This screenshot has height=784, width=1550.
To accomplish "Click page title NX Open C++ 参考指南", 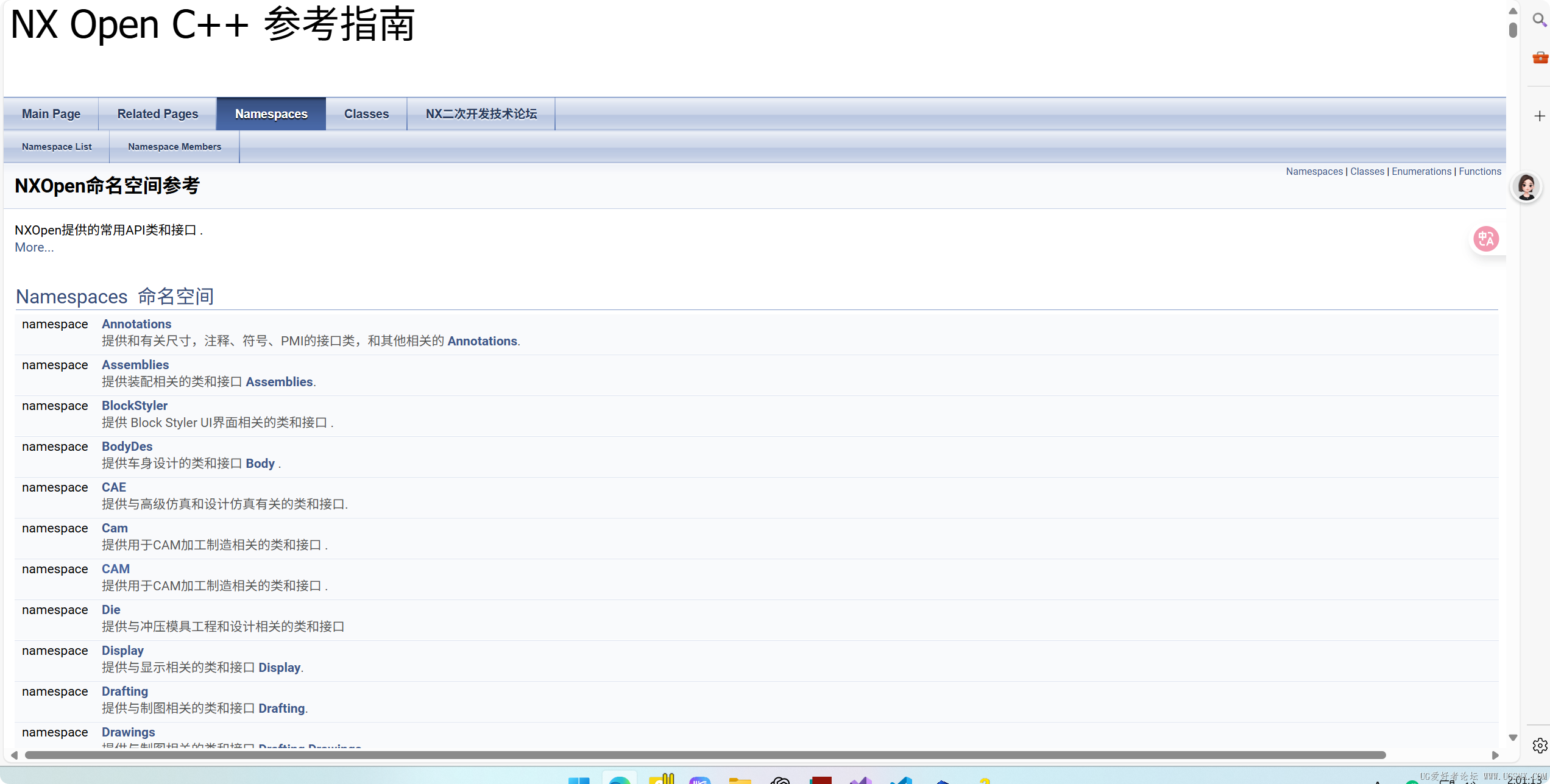I will click(213, 24).
